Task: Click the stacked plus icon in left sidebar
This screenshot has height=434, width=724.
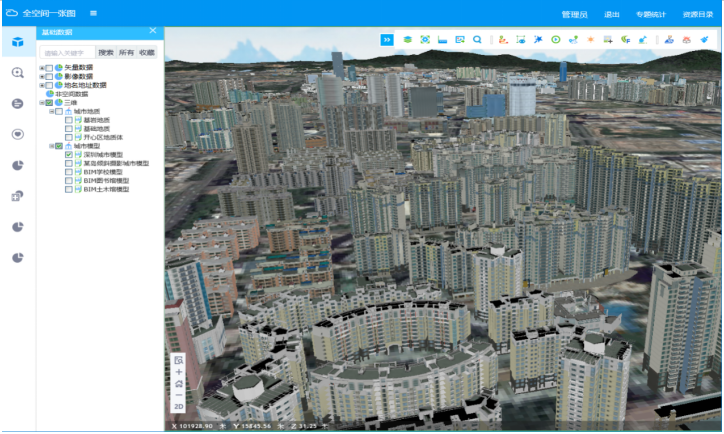Action: point(18,196)
